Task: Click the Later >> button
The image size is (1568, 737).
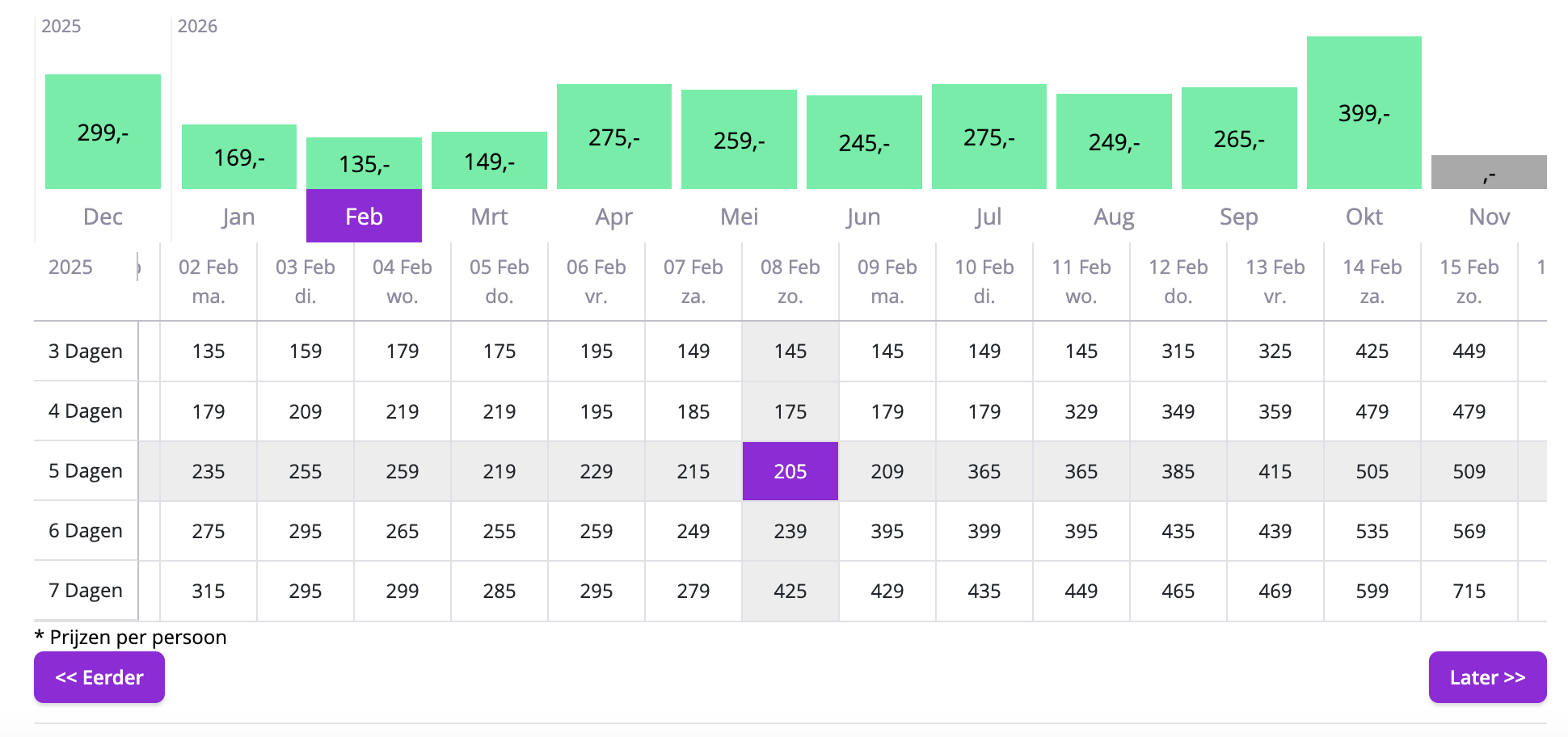Action: click(x=1487, y=677)
